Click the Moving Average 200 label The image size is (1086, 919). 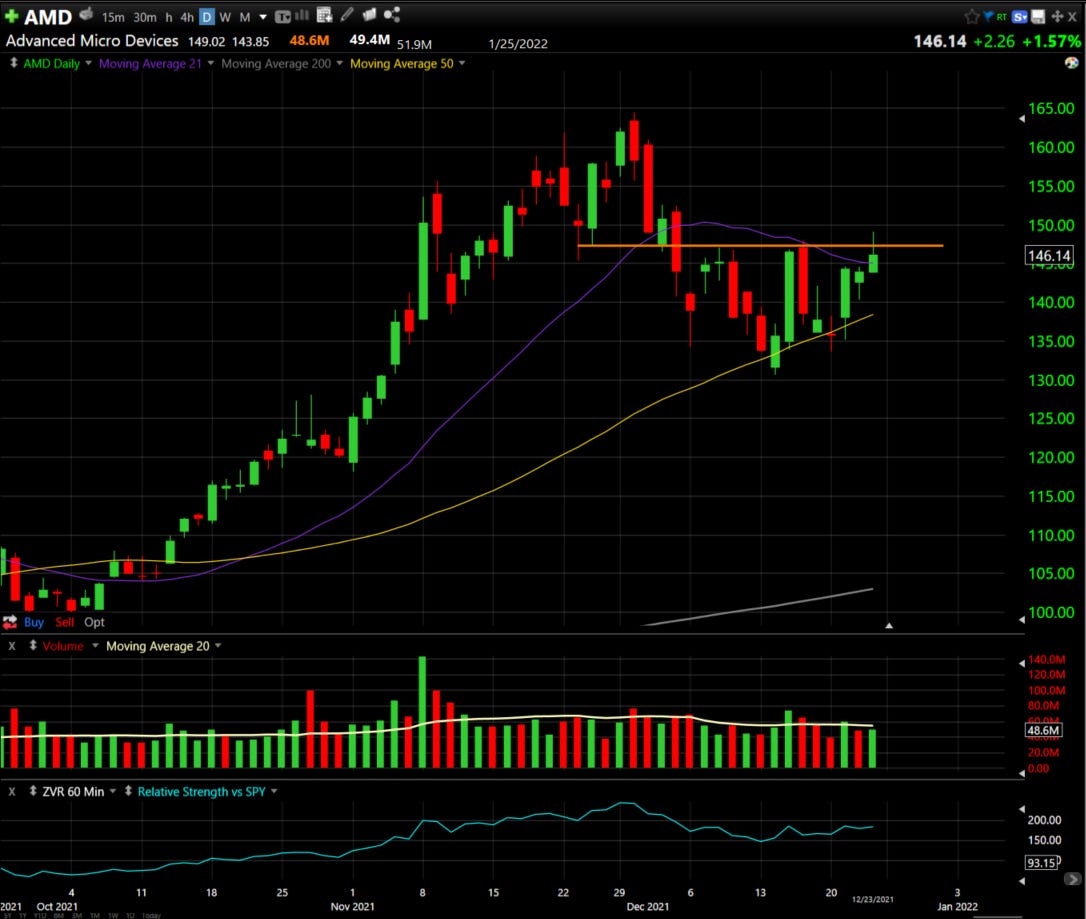pyautogui.click(x=276, y=64)
